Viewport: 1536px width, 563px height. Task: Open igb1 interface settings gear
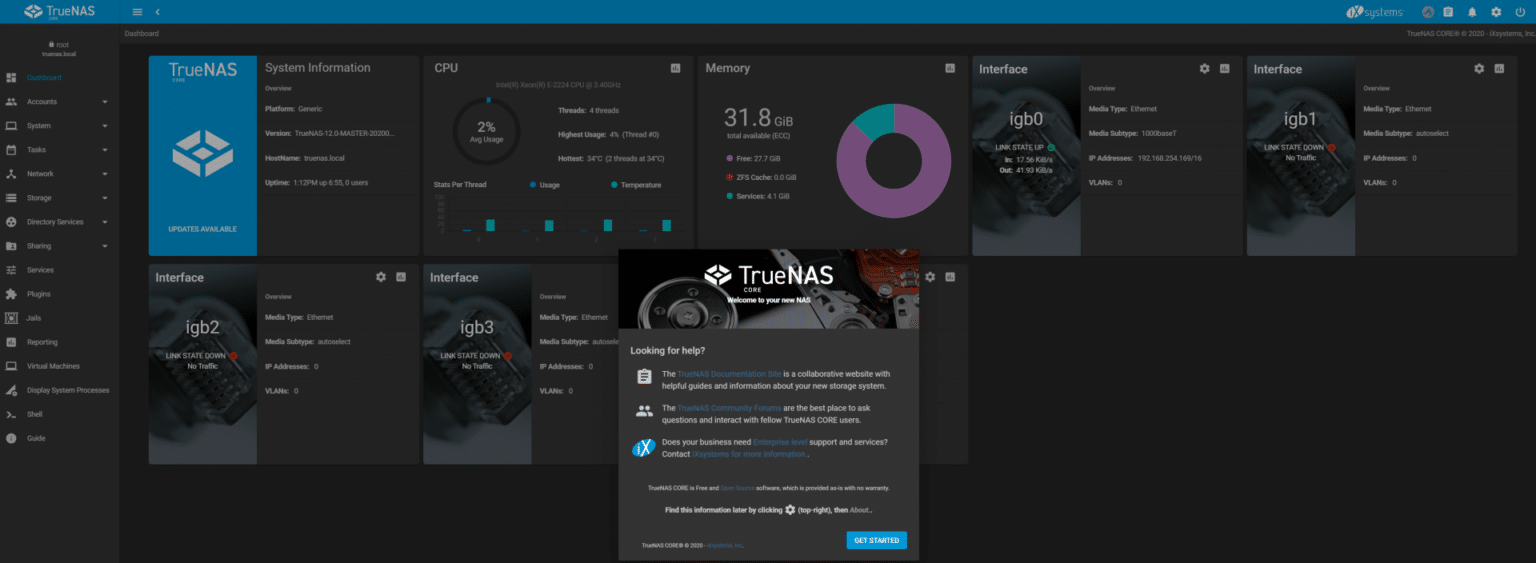(1479, 68)
